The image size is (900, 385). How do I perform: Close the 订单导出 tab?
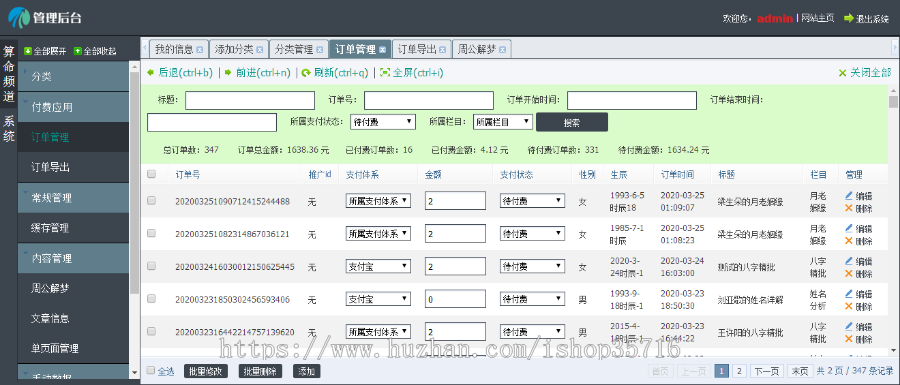(442, 50)
